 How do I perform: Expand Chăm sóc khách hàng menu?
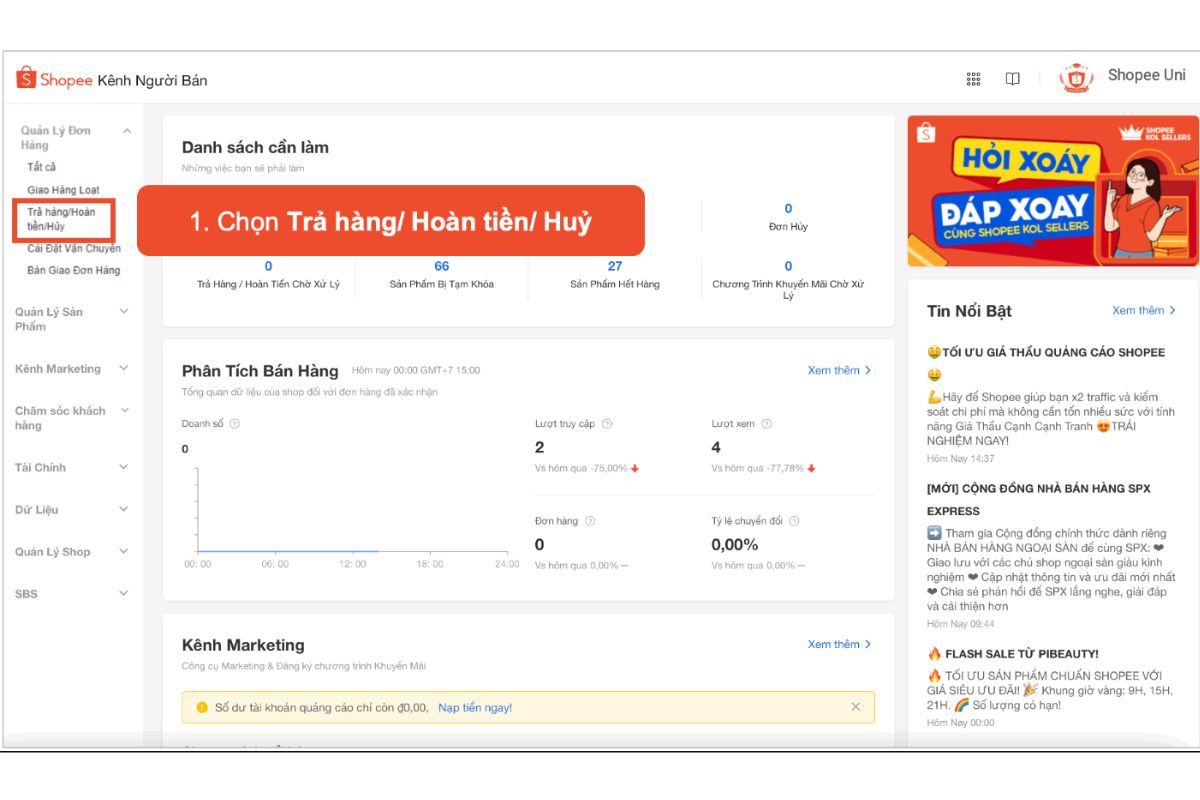(124, 411)
